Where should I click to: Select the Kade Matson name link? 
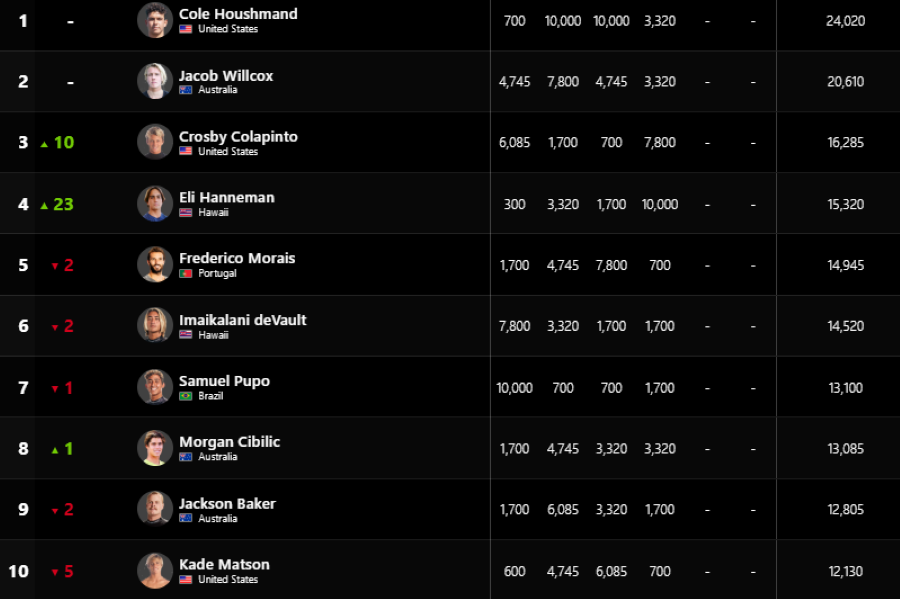pos(224,565)
